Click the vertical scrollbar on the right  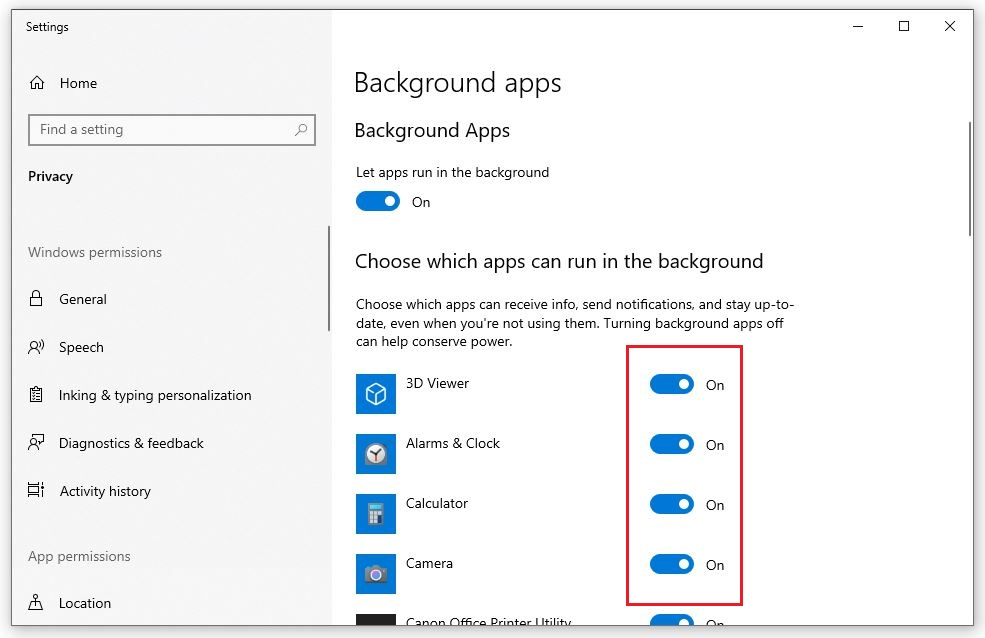pyautogui.click(x=967, y=180)
